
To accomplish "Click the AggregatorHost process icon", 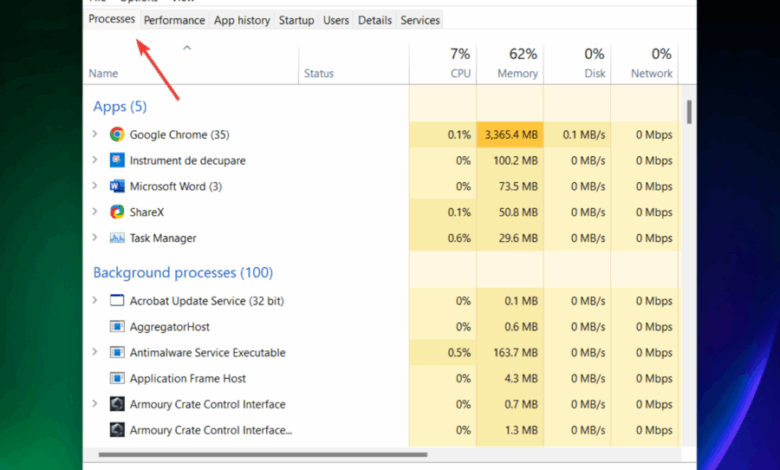I will click(117, 326).
